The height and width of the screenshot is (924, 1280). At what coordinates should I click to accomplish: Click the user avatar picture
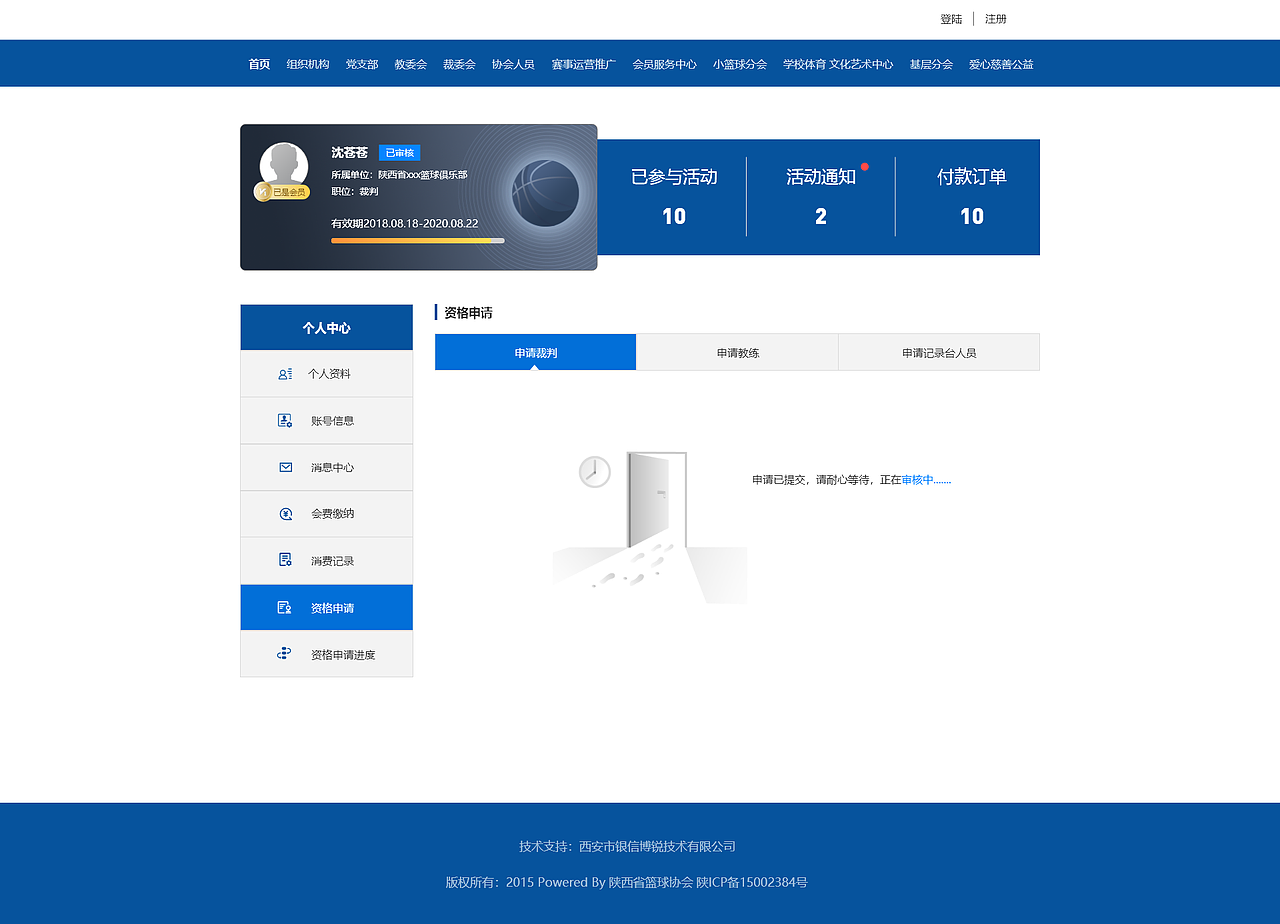[x=284, y=164]
